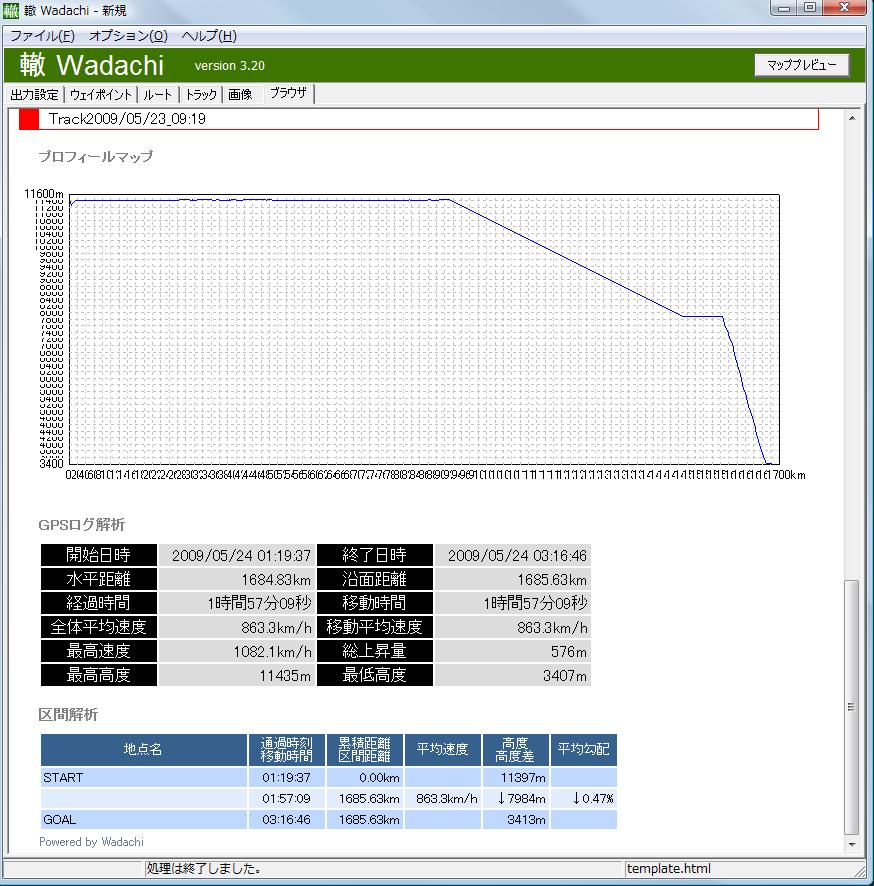Screen dimensions: 874x886
Task: Open the オプション(O) menu
Action: tap(128, 36)
